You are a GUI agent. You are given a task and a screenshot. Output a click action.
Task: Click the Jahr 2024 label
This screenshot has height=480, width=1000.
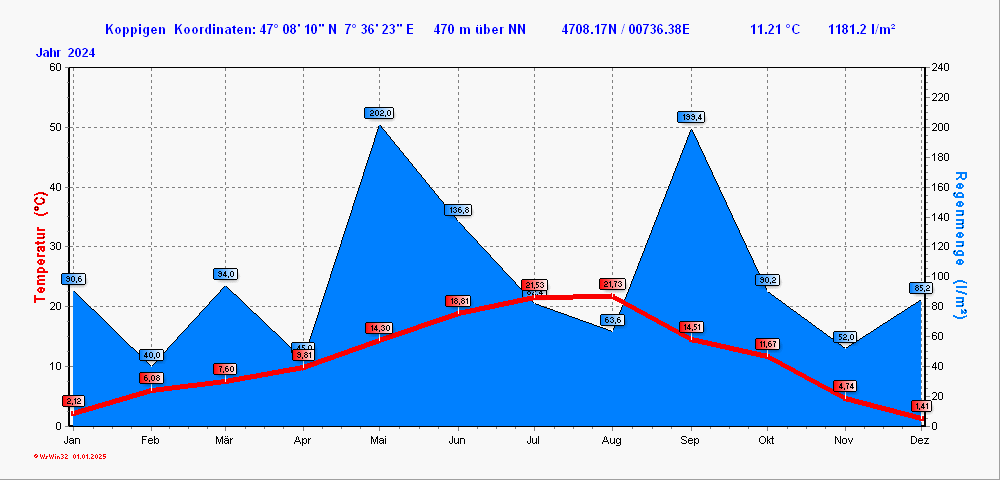click(x=66, y=52)
